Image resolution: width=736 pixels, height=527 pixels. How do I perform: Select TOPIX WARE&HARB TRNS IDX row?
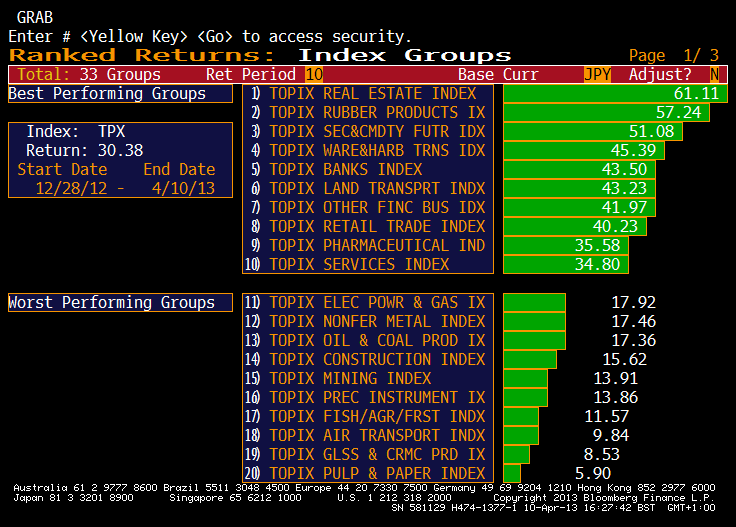(x=368, y=151)
